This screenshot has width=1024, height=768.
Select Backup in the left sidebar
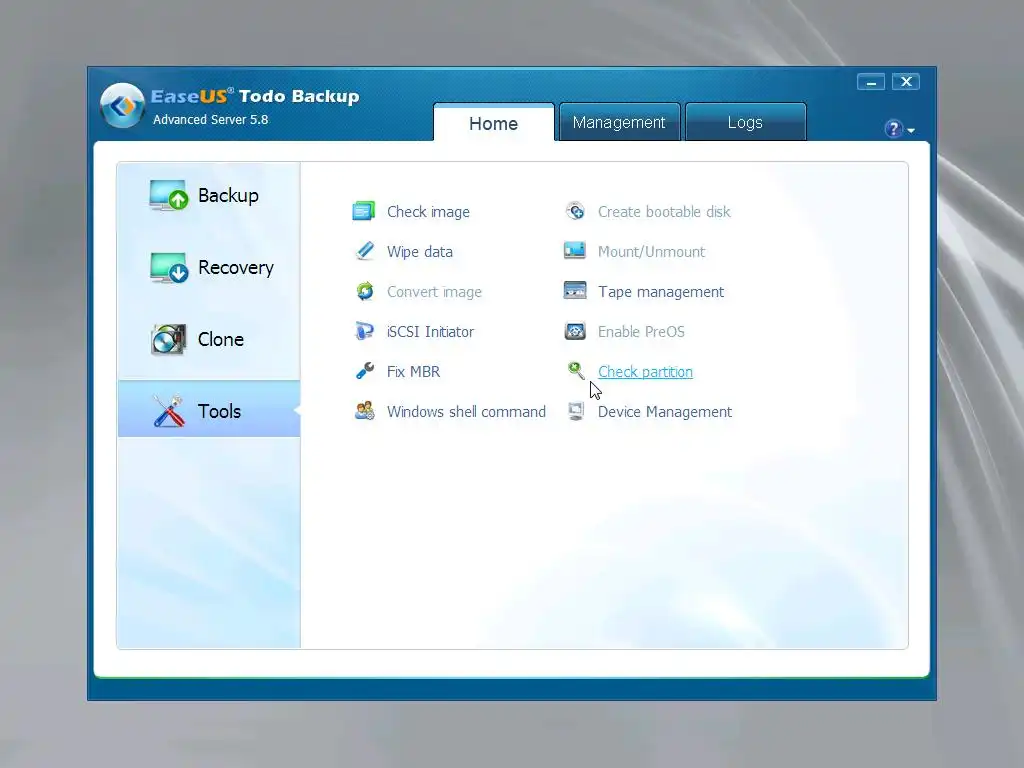[209, 195]
